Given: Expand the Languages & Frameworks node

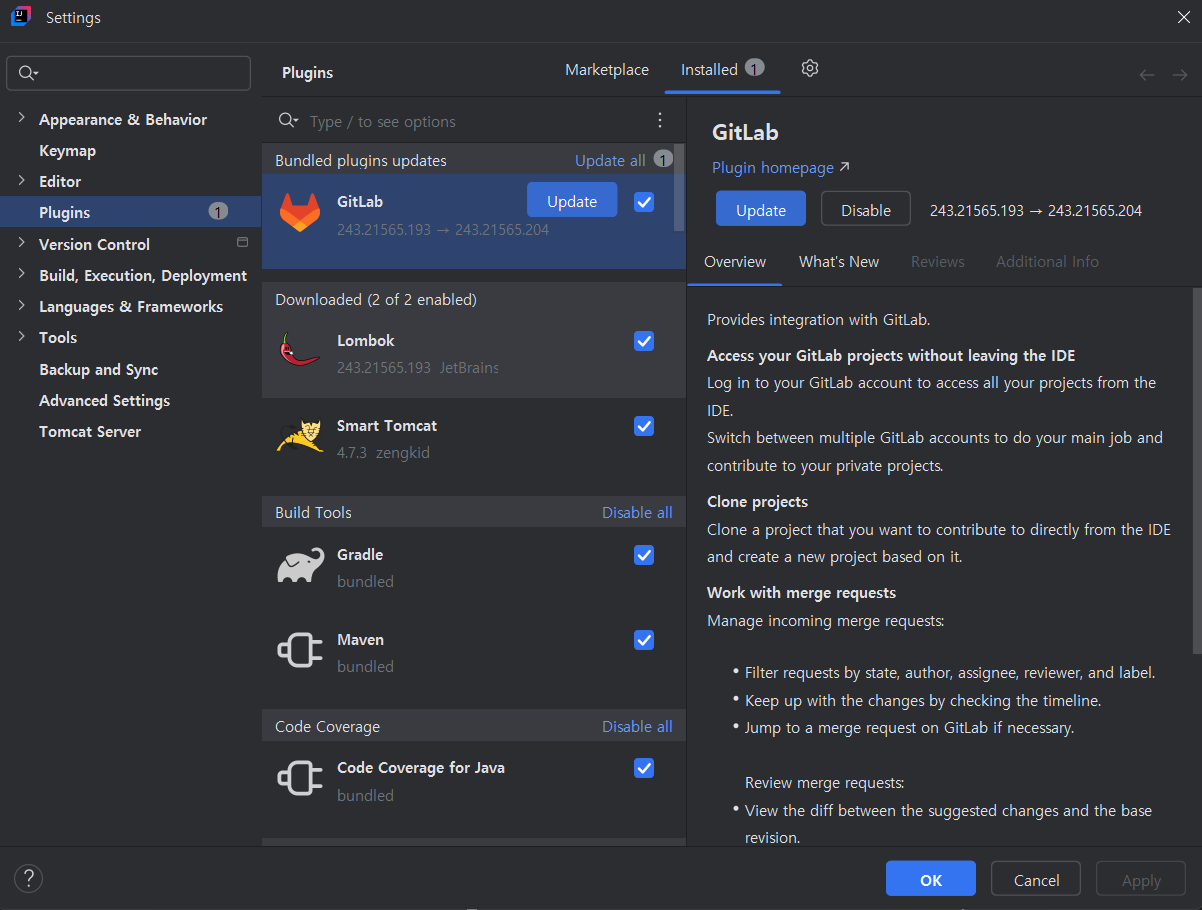Looking at the screenshot, I should (x=21, y=305).
